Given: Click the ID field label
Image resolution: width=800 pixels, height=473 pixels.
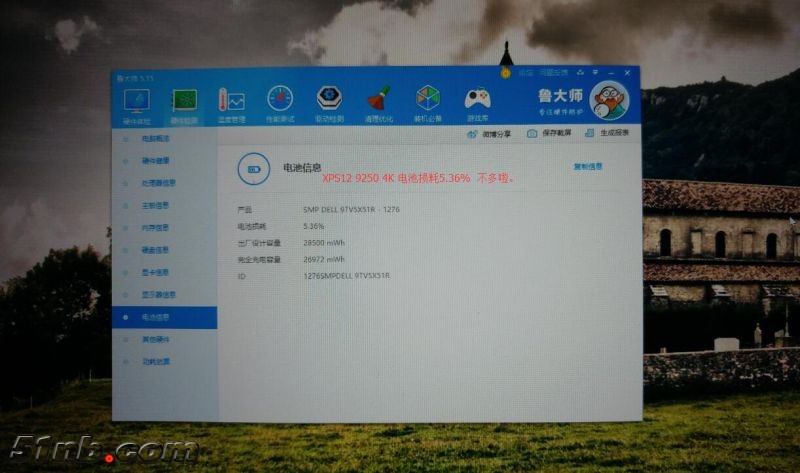Looking at the screenshot, I should pyautogui.click(x=241, y=276).
